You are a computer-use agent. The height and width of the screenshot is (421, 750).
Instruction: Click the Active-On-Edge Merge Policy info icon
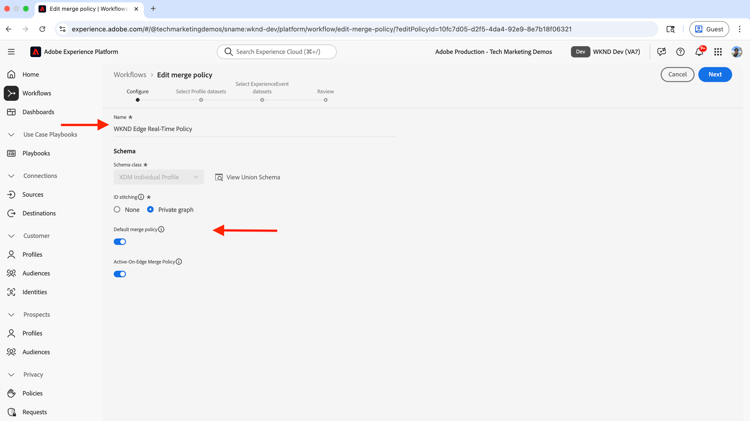click(x=179, y=262)
